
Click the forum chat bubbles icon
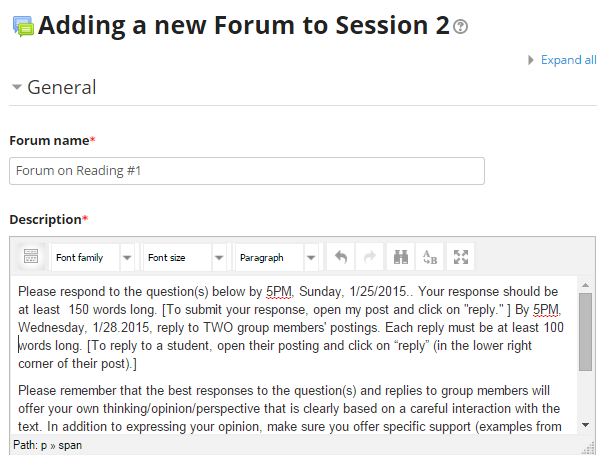[23, 26]
